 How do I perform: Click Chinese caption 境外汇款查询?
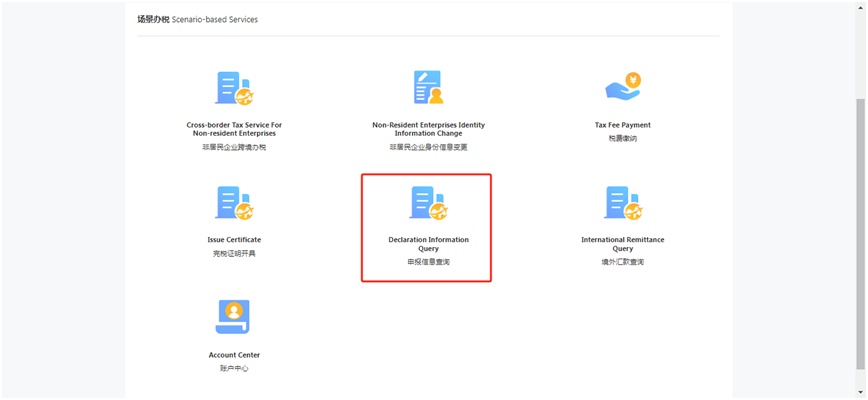623,262
